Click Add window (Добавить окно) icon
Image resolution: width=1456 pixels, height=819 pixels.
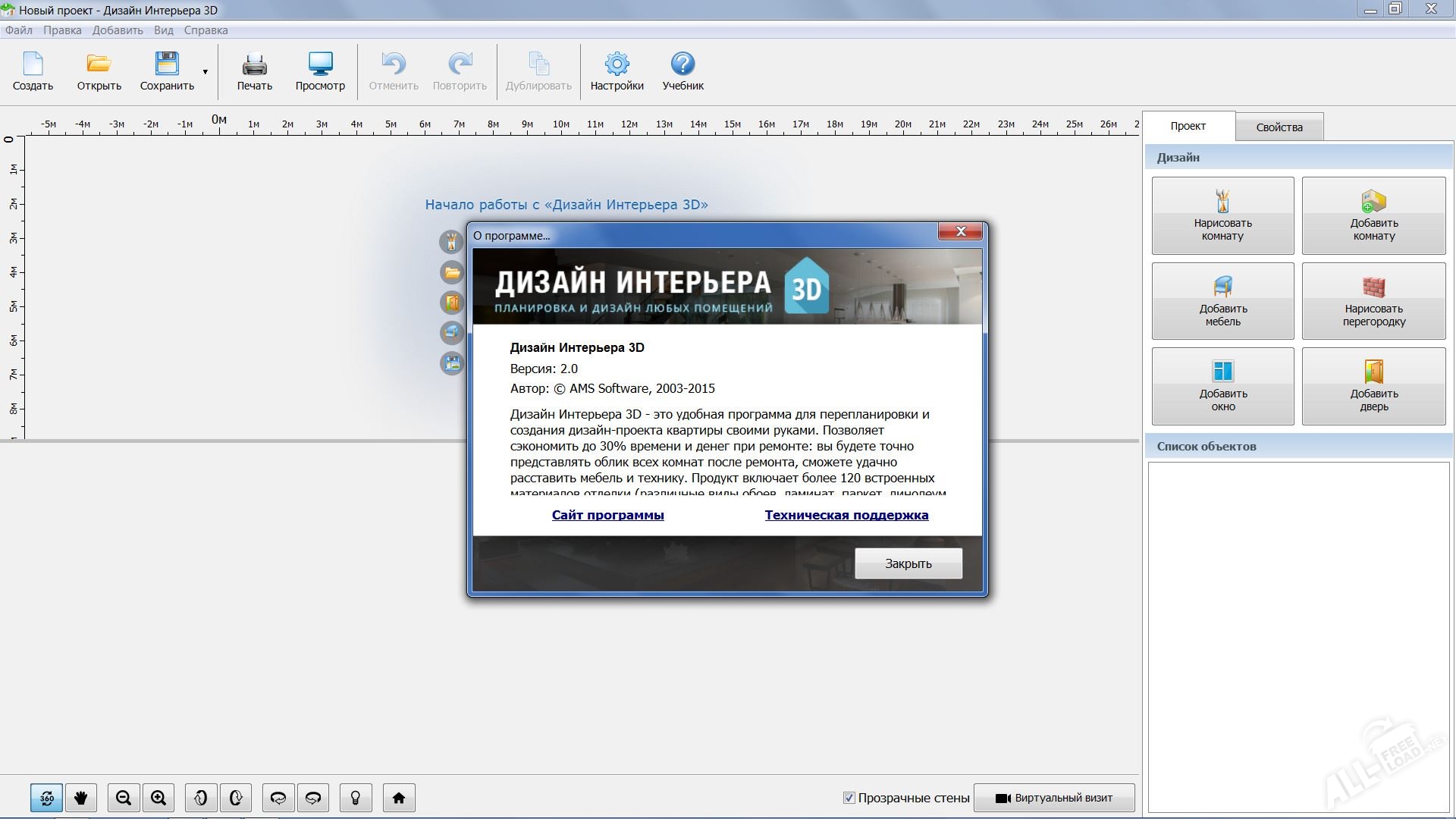[1222, 372]
